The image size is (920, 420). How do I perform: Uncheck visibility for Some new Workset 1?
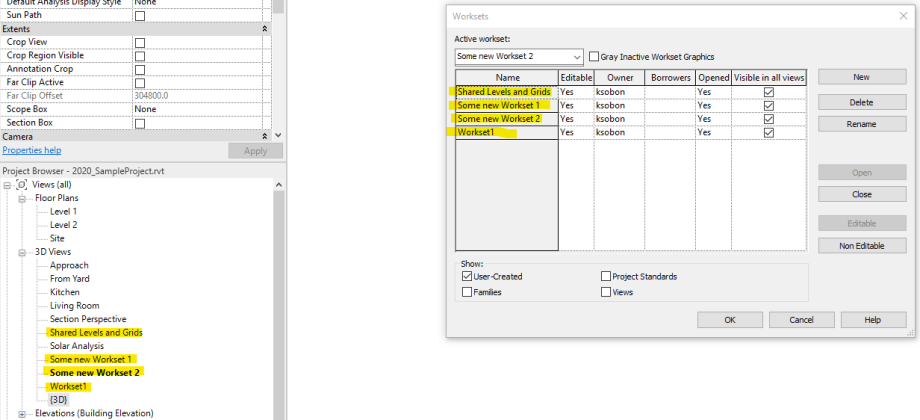769,106
